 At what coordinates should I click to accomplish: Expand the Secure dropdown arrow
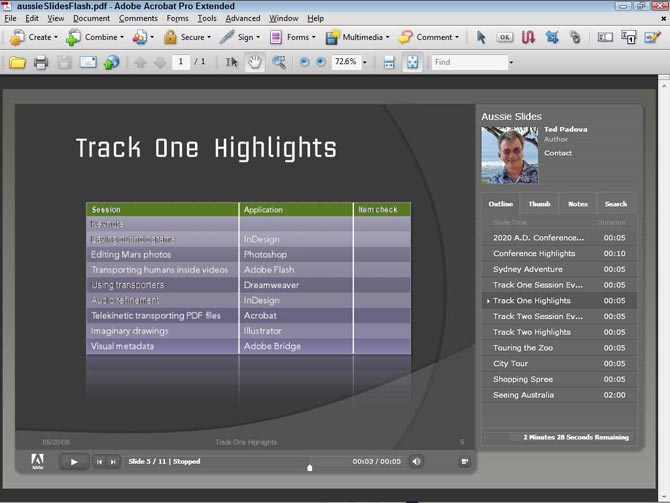click(x=209, y=37)
